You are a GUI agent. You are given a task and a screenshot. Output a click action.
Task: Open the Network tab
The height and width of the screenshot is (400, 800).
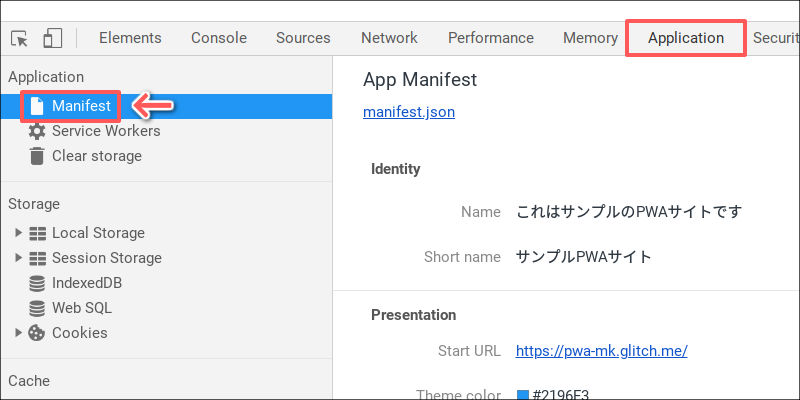click(389, 38)
